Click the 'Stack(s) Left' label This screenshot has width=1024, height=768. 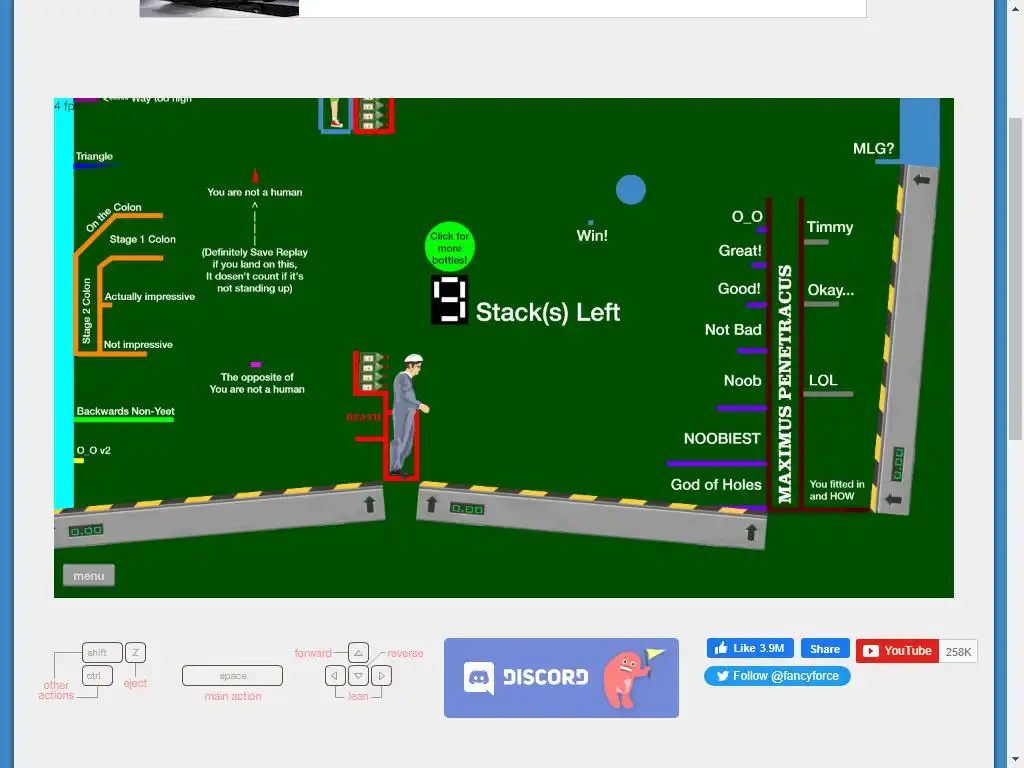[x=547, y=312]
